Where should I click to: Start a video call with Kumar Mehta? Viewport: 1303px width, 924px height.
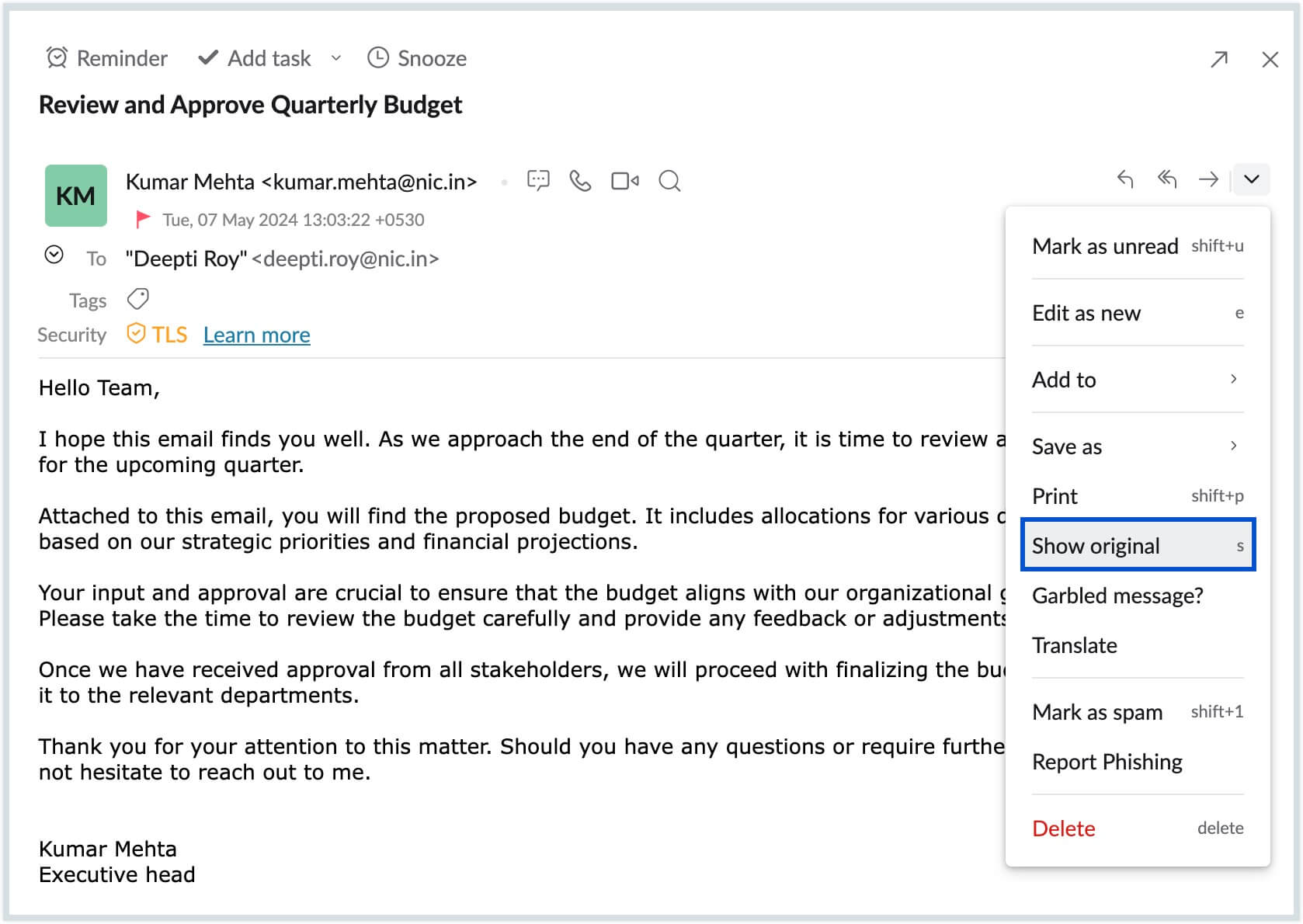[624, 181]
